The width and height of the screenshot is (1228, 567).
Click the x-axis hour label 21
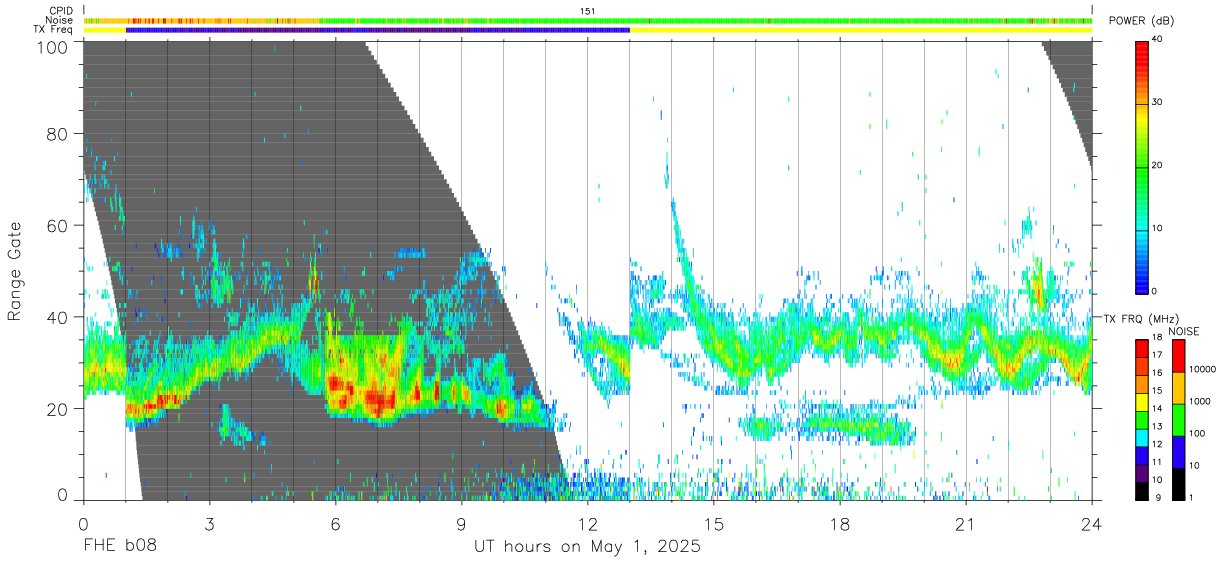point(966,524)
